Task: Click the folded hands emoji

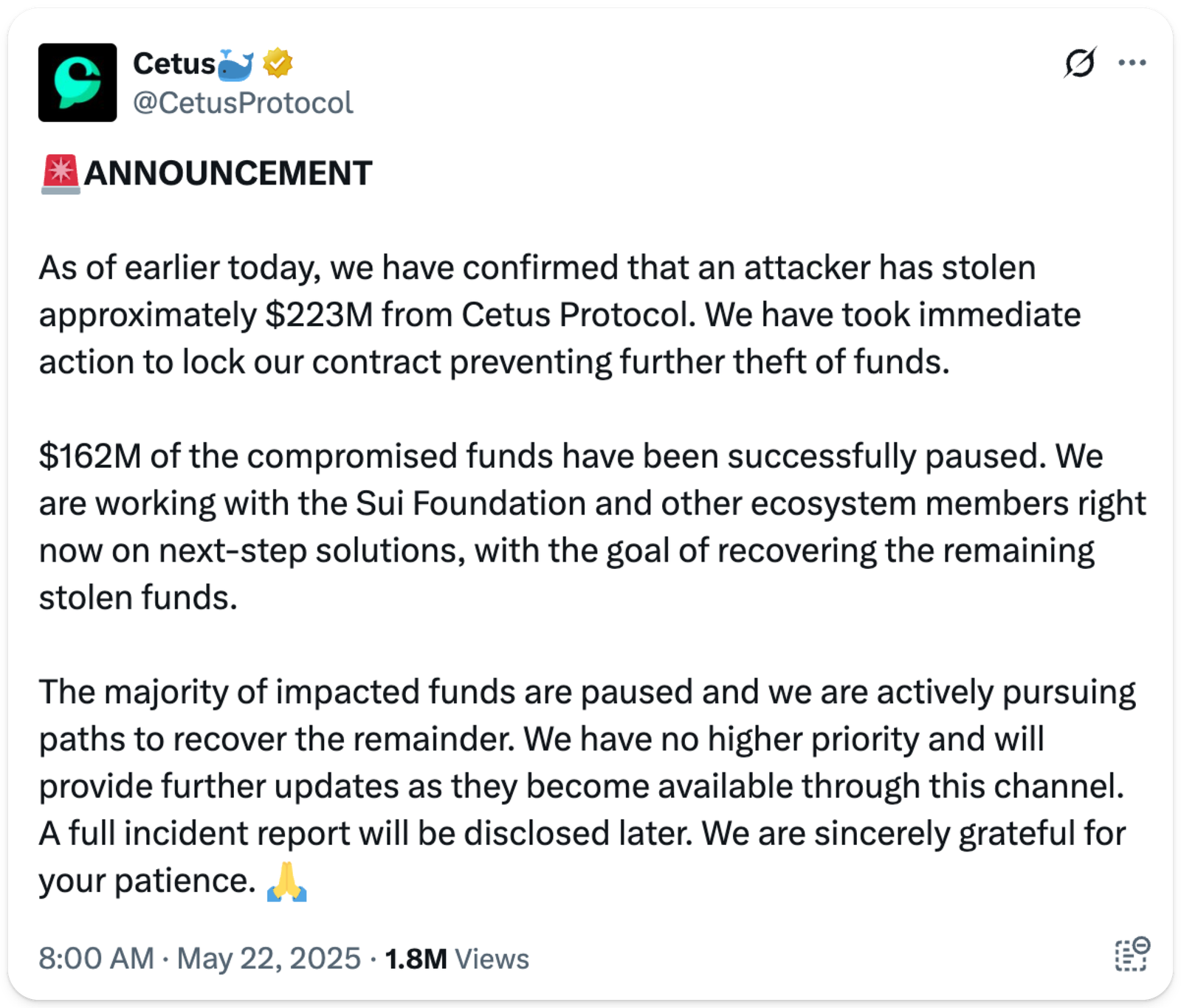Action: click(x=286, y=881)
